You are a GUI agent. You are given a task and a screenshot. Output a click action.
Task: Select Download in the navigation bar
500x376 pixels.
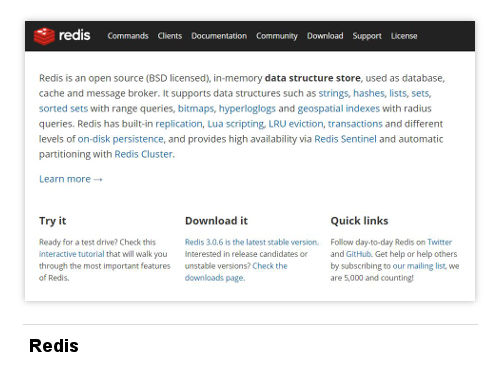(325, 36)
